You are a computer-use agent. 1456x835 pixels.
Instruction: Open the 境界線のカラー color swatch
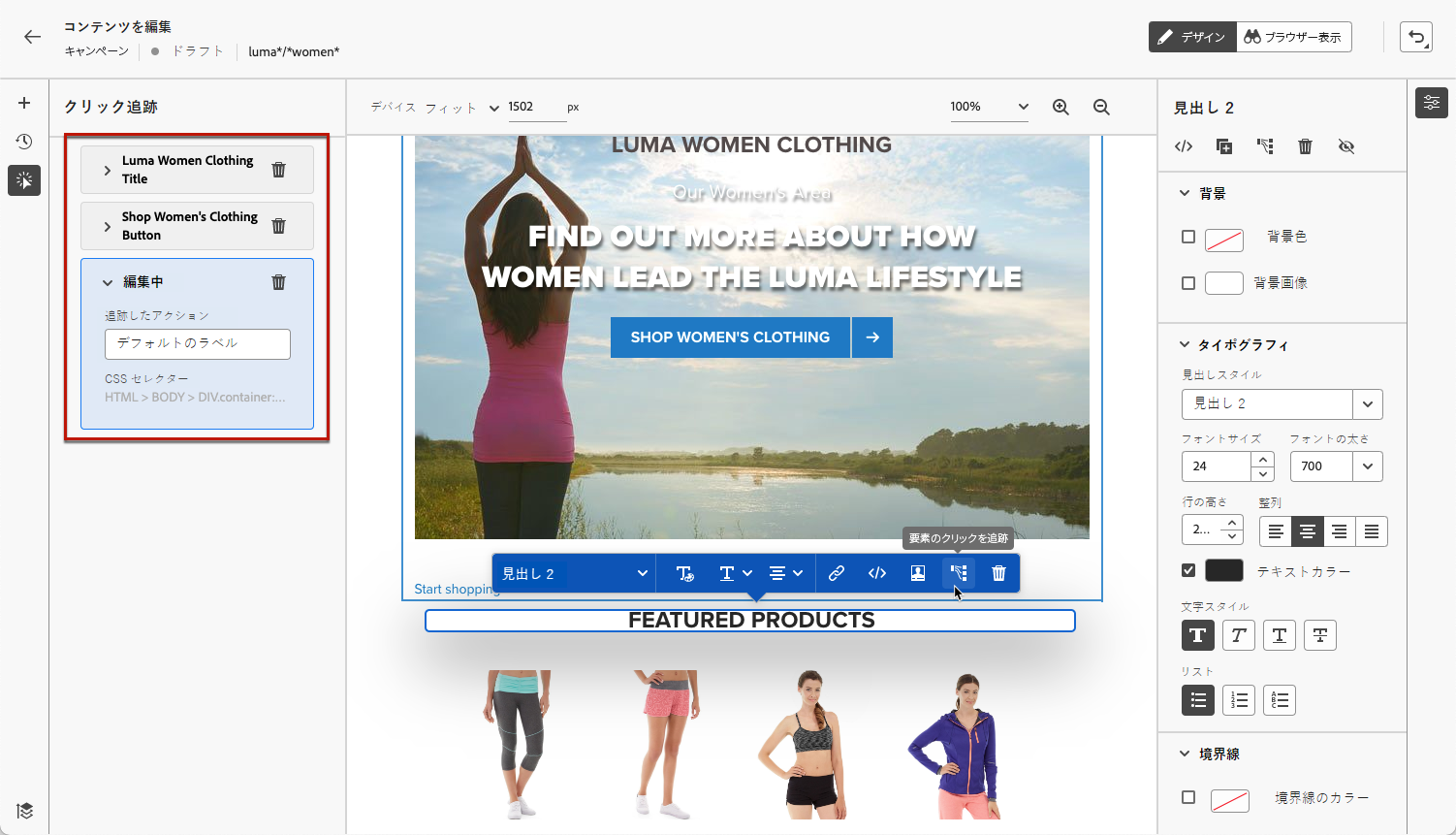pos(1230,800)
